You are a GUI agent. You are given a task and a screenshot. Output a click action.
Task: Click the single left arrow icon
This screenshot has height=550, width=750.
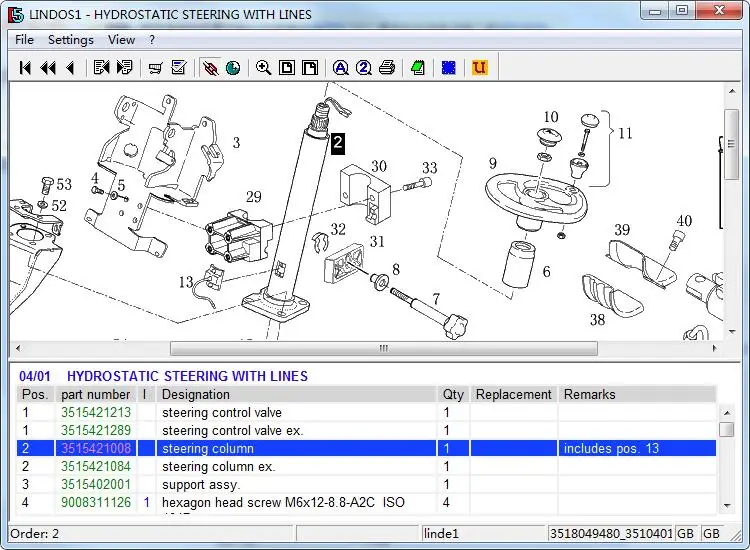click(x=69, y=68)
